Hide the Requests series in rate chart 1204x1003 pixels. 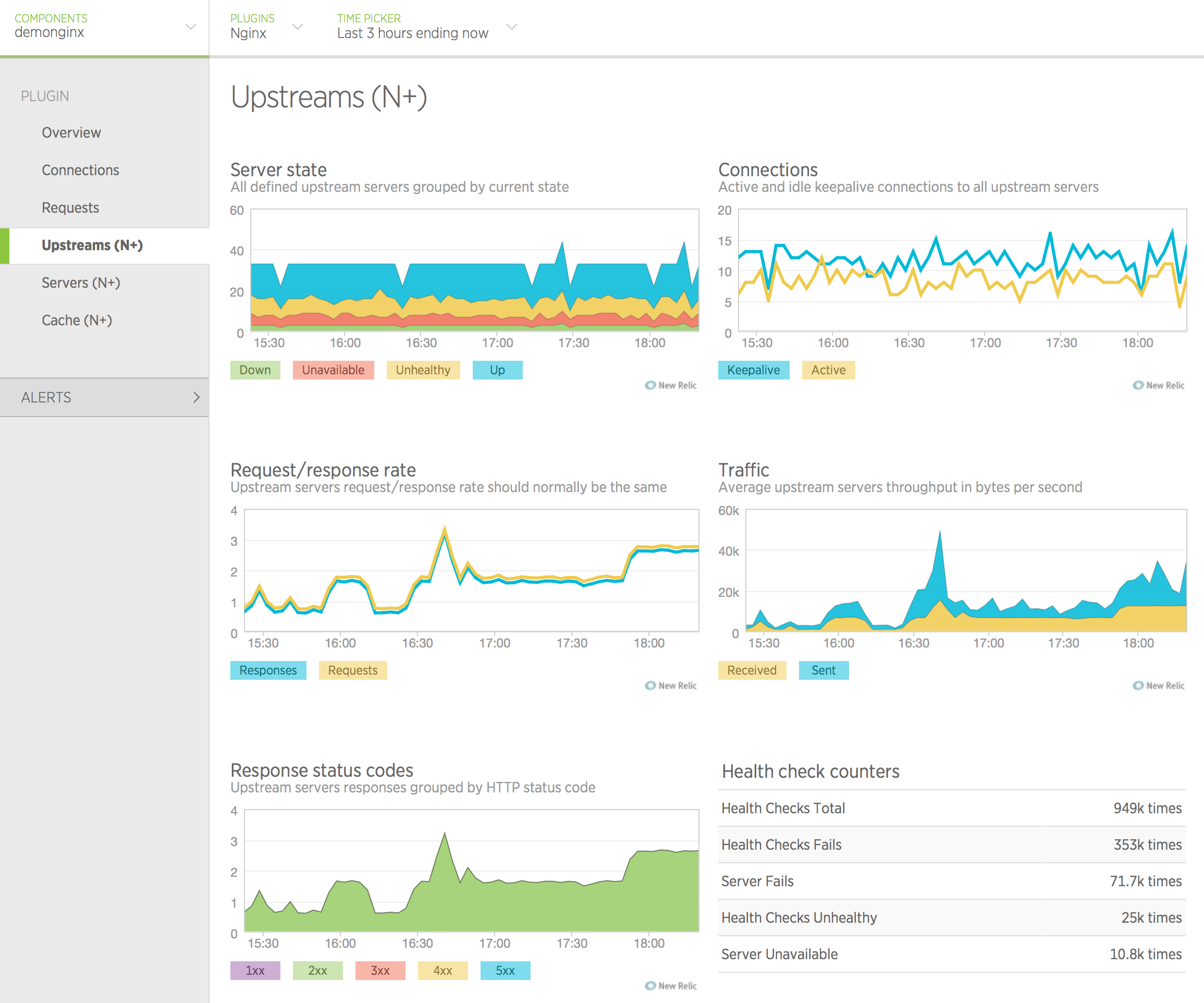pyautogui.click(x=352, y=670)
